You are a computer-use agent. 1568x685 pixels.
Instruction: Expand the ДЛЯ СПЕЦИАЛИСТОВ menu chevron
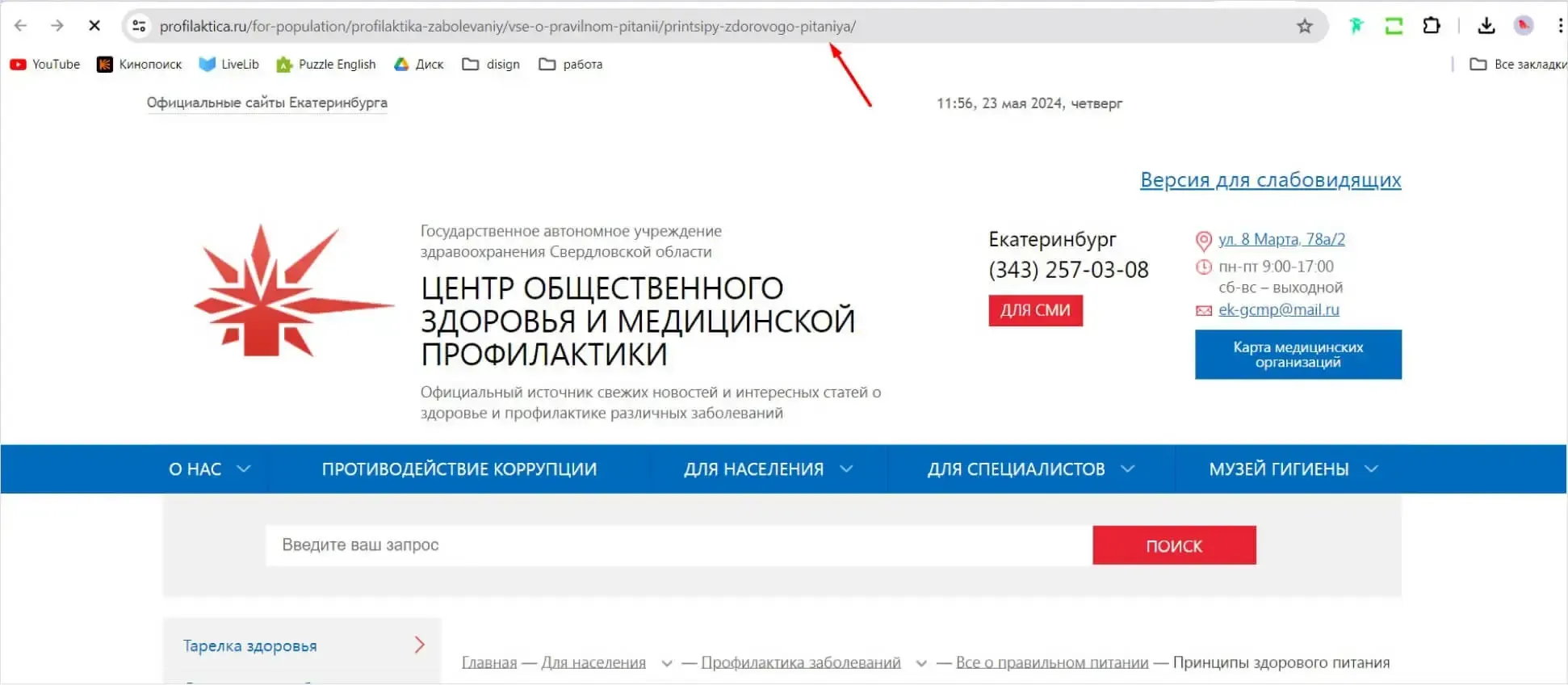[x=1128, y=469]
